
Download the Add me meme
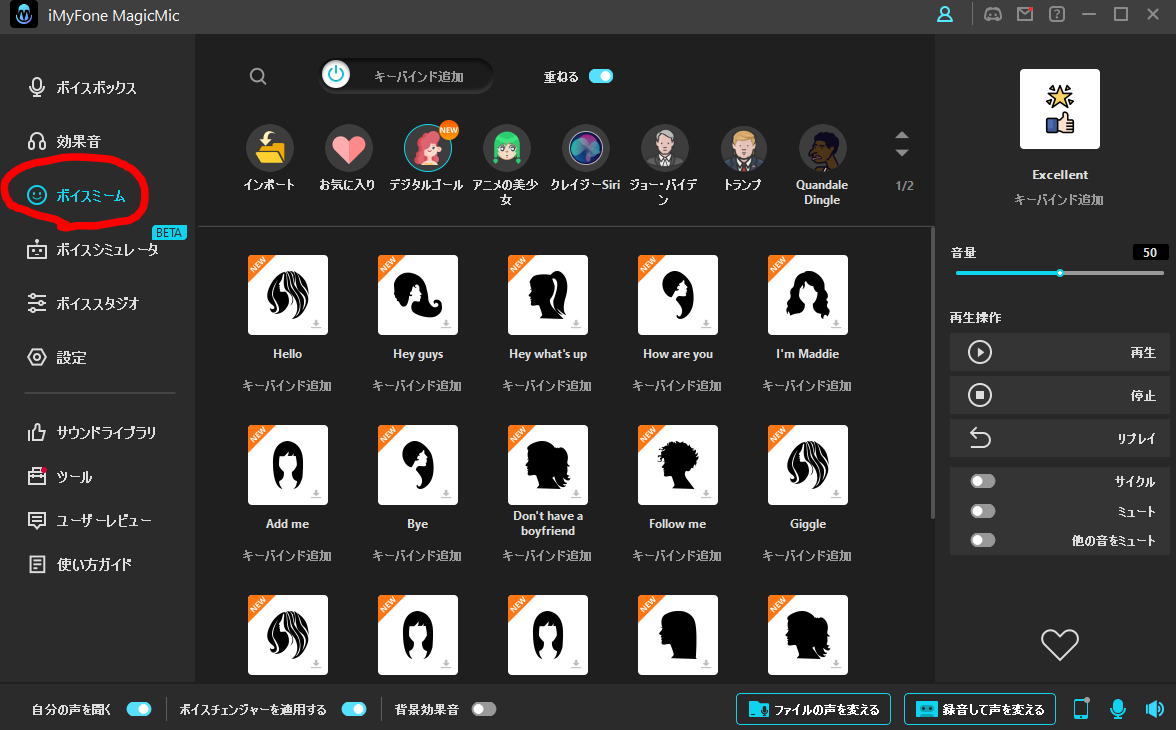(316, 494)
